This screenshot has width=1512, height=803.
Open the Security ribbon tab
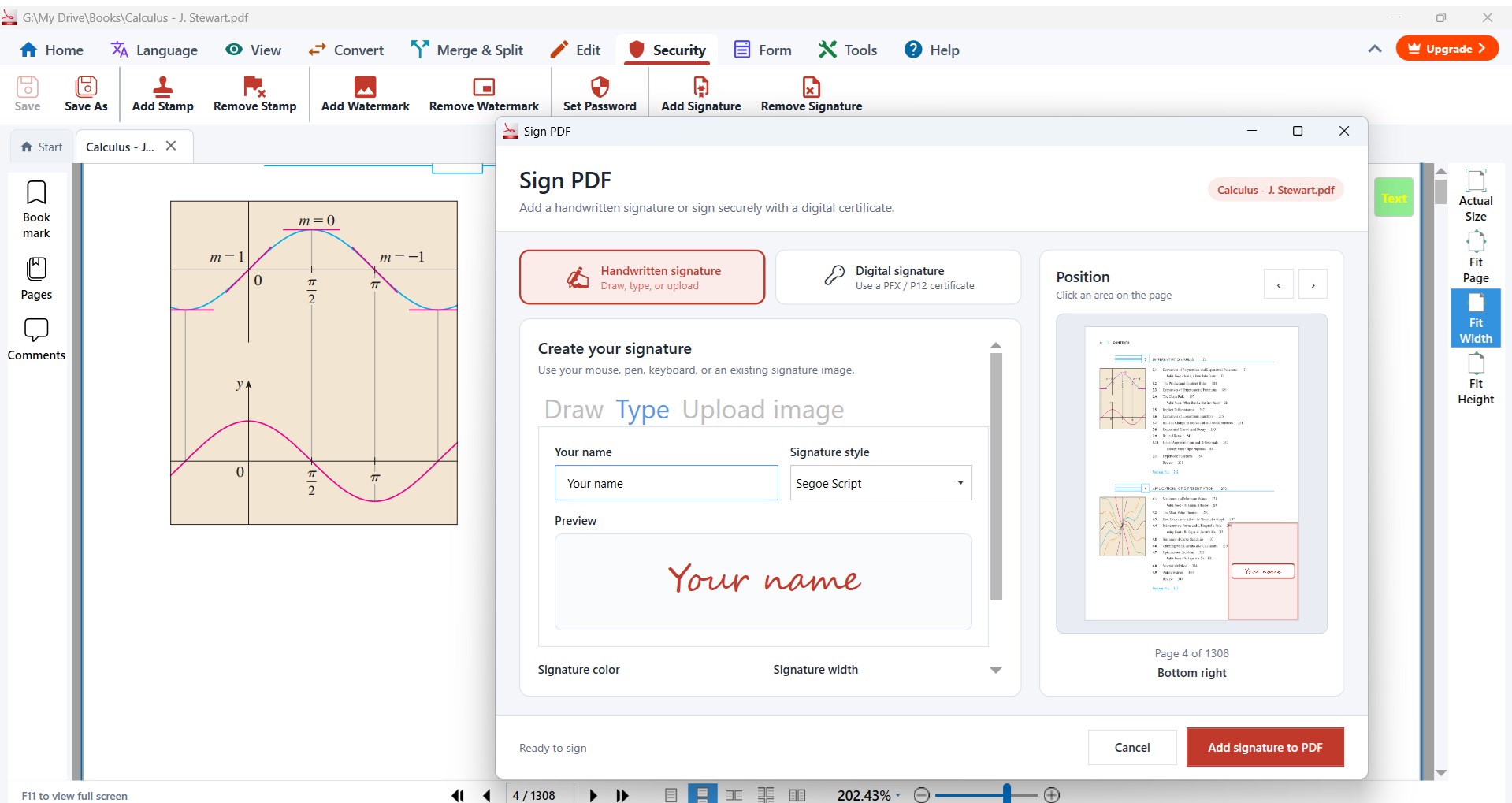667,50
